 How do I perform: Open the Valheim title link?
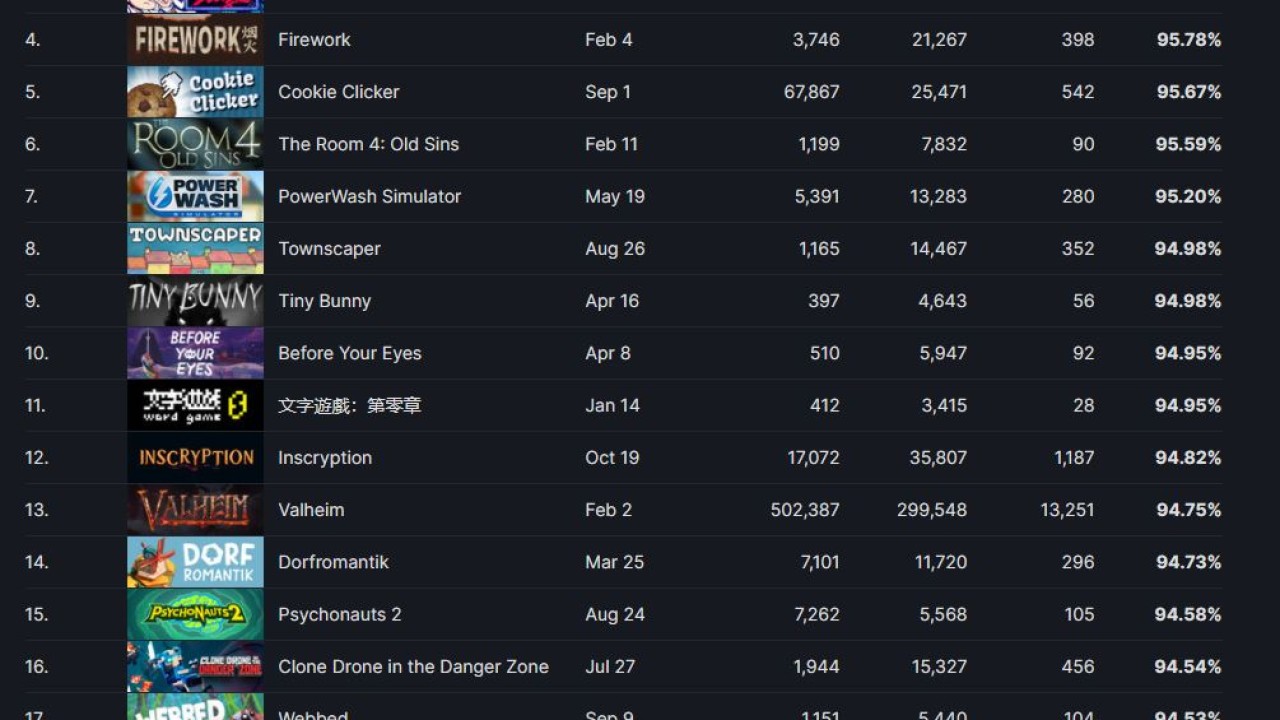tap(311, 510)
